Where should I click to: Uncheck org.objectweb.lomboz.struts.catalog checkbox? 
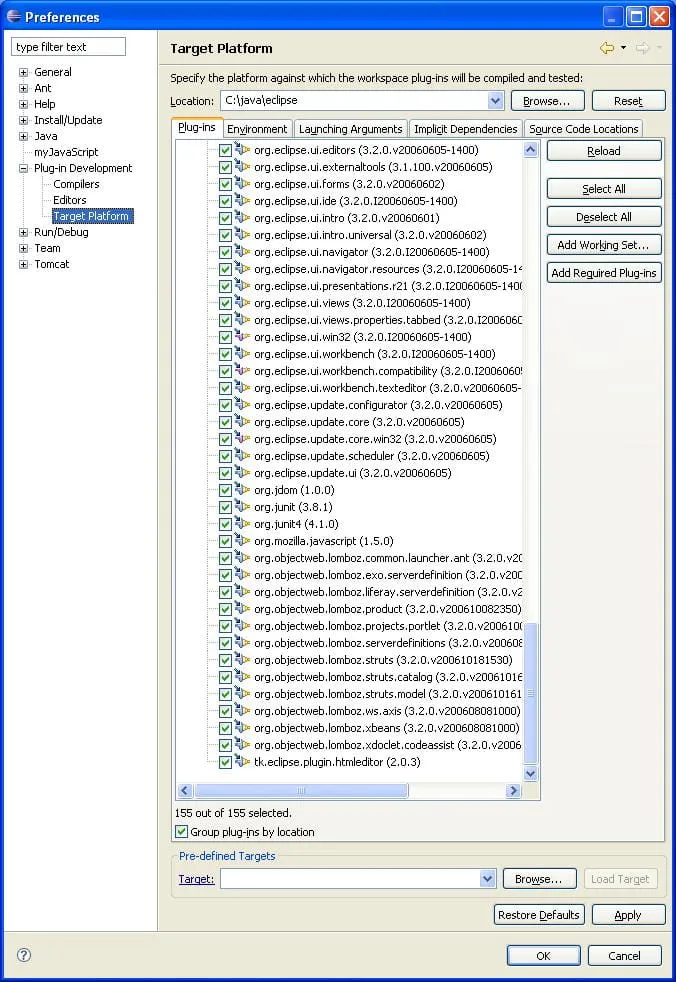(x=226, y=677)
